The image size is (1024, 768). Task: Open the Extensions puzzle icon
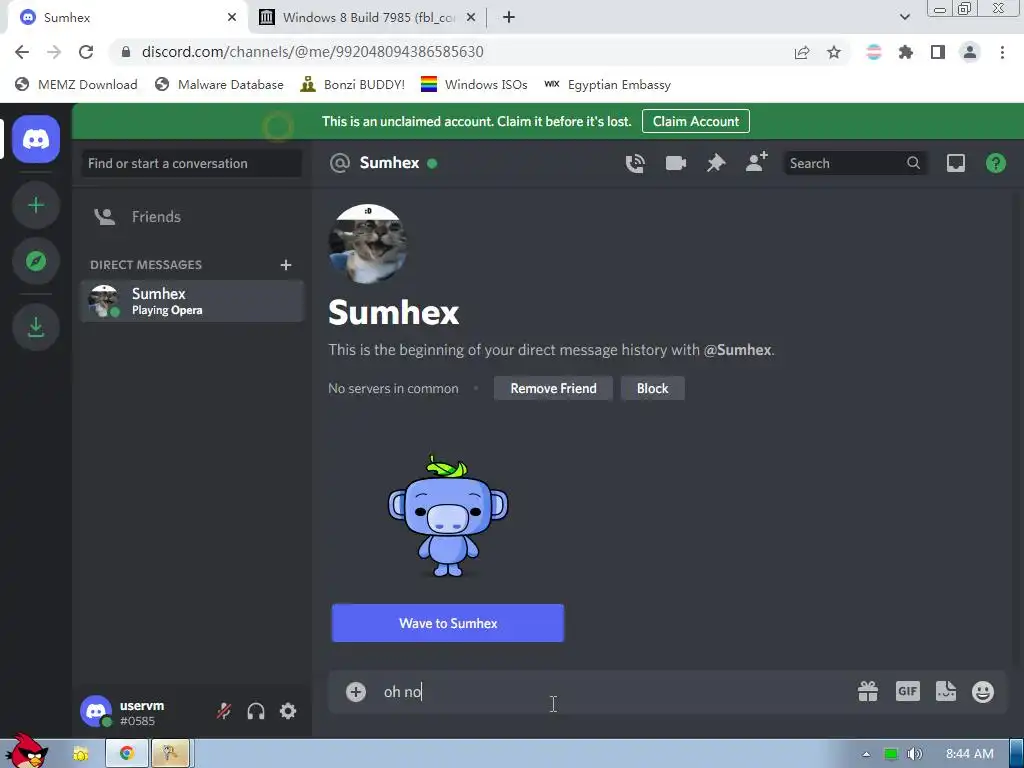[x=906, y=52]
